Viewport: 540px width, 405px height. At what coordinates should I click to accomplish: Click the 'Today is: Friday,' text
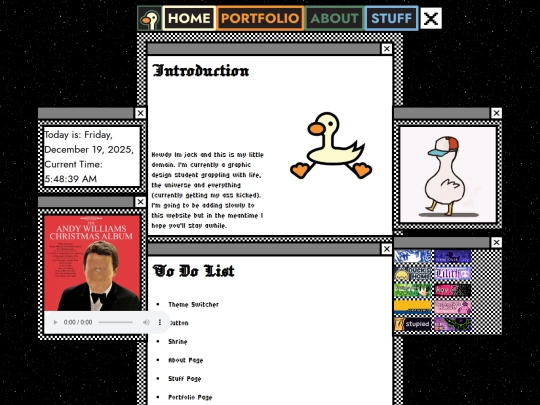click(x=79, y=135)
